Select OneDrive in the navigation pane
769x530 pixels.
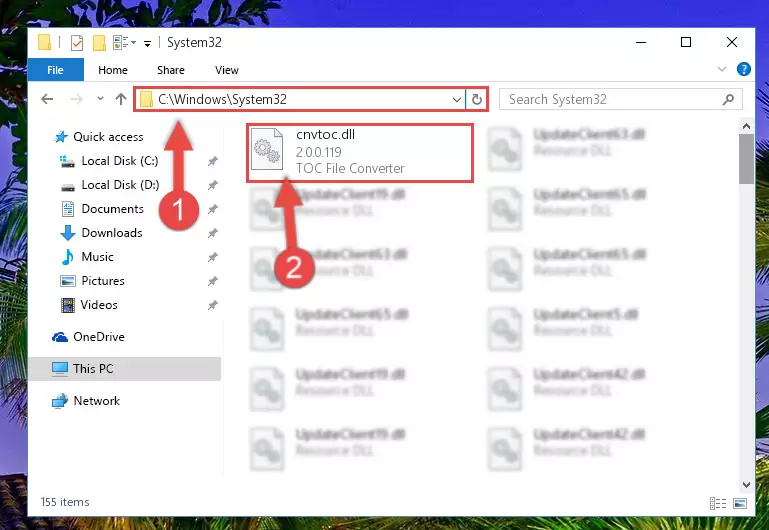pos(99,337)
